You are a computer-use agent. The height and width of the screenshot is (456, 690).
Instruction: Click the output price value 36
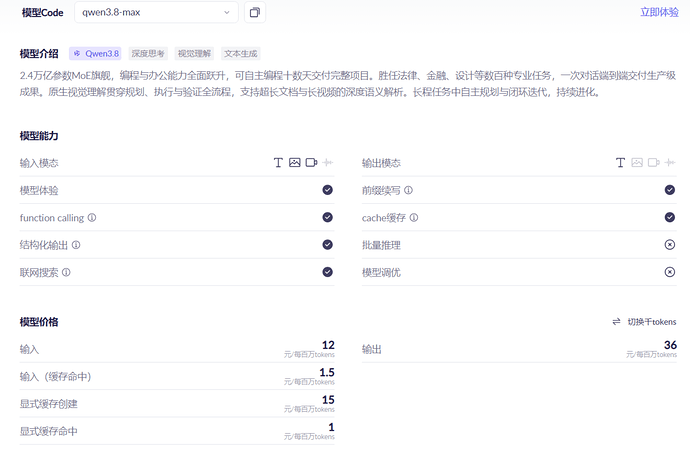[671, 345]
